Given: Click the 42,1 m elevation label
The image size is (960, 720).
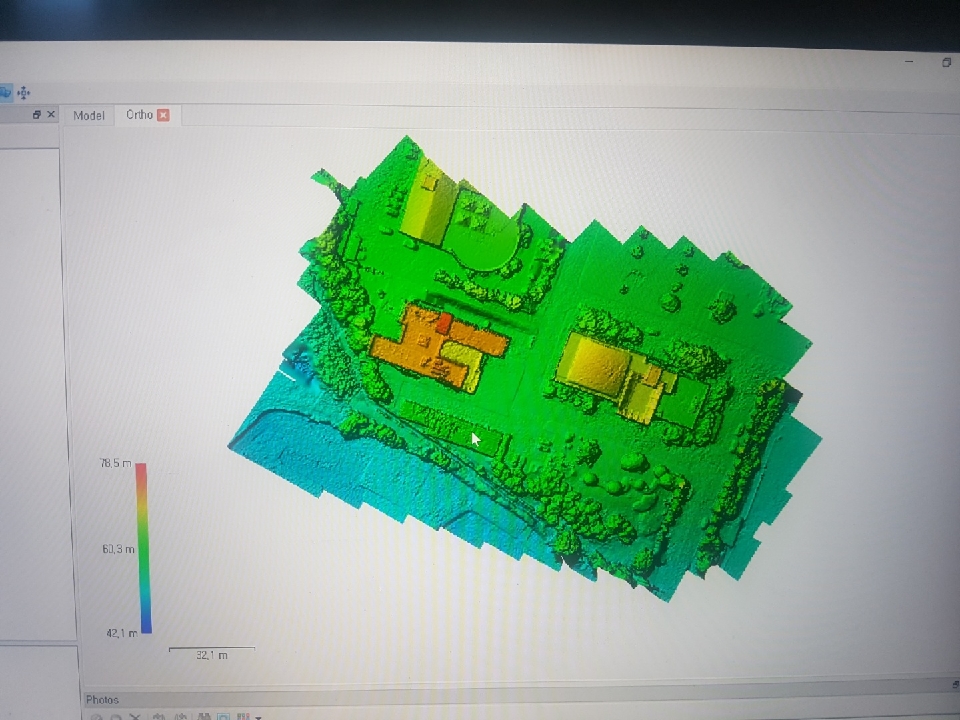Looking at the screenshot, I should (121, 633).
